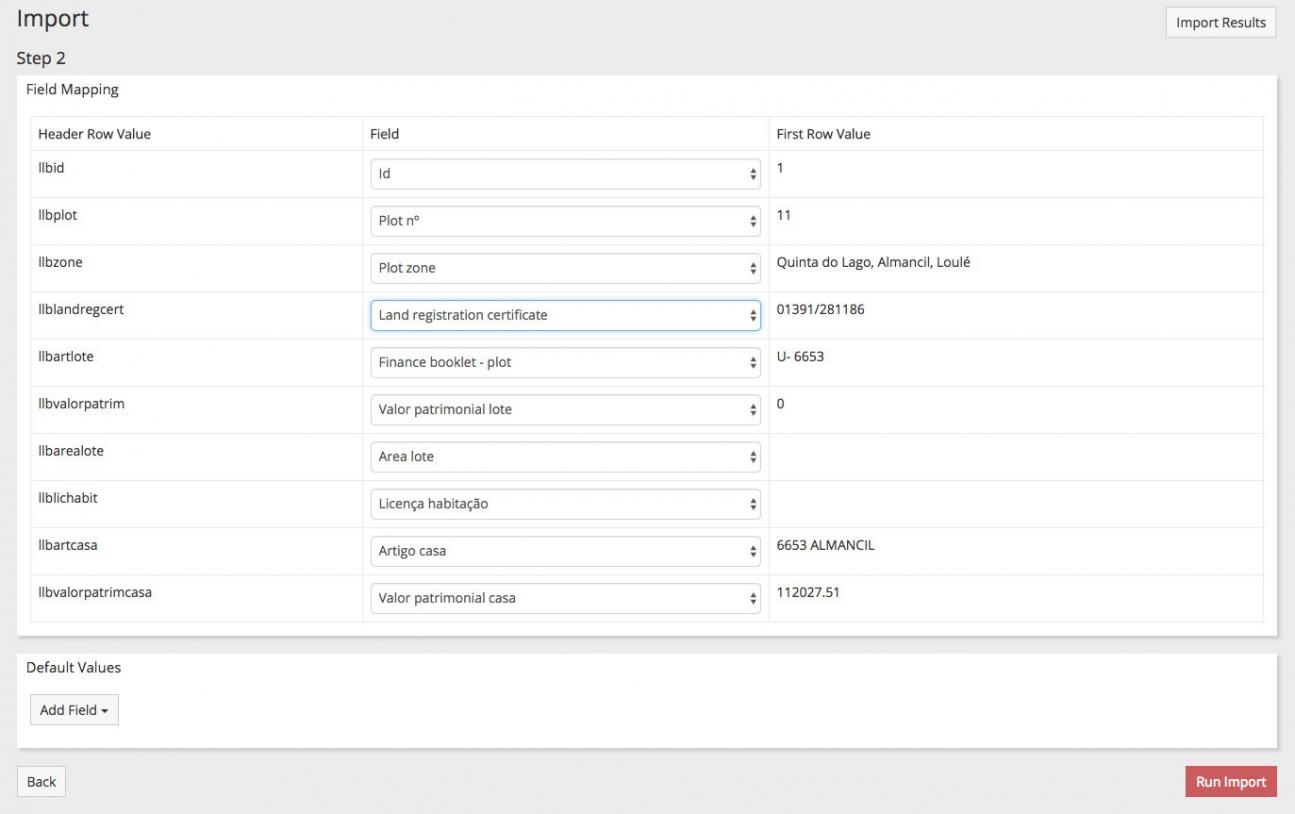This screenshot has width=1295, height=814.
Task: Click the Header Row Value column header
Action: coord(94,134)
